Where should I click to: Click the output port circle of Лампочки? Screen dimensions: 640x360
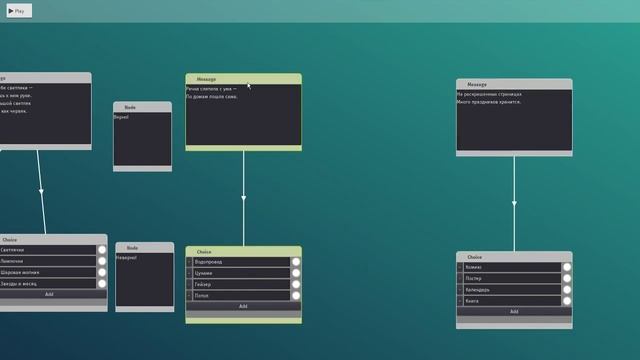click(102, 261)
